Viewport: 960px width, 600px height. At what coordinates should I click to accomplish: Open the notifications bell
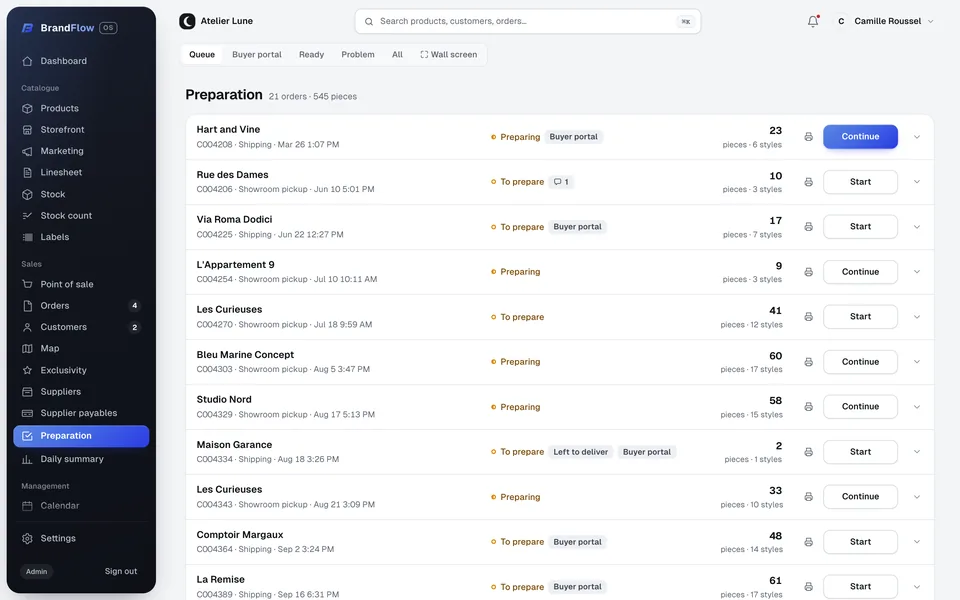coord(812,21)
